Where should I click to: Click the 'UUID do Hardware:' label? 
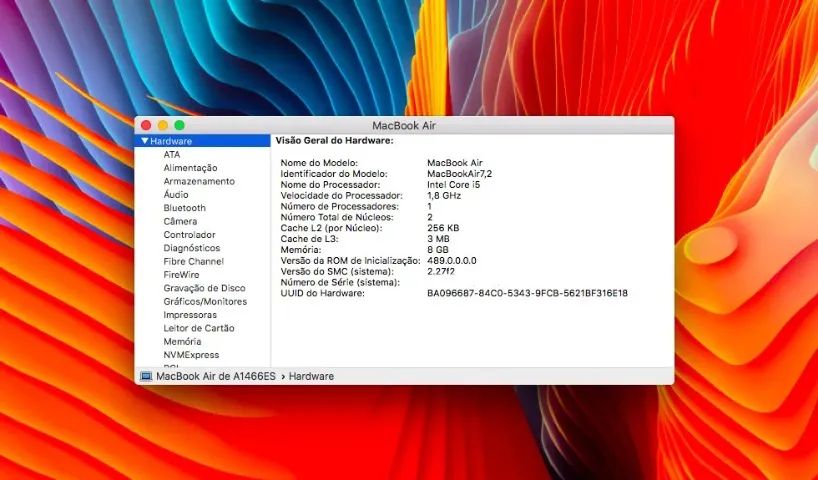(322, 293)
